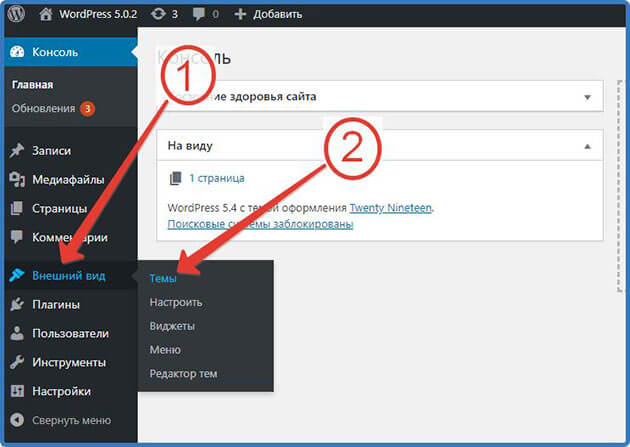Open Редактор тем submenu item
This screenshot has width=630, height=447.
(183, 374)
